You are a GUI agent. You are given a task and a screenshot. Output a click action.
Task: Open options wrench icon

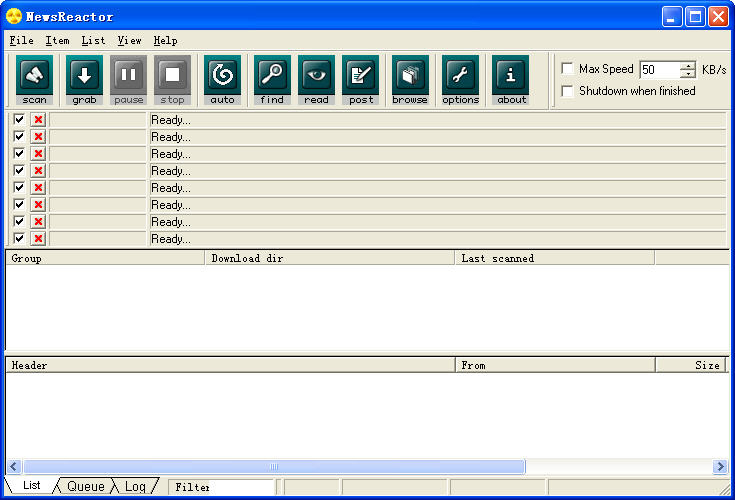(x=460, y=80)
